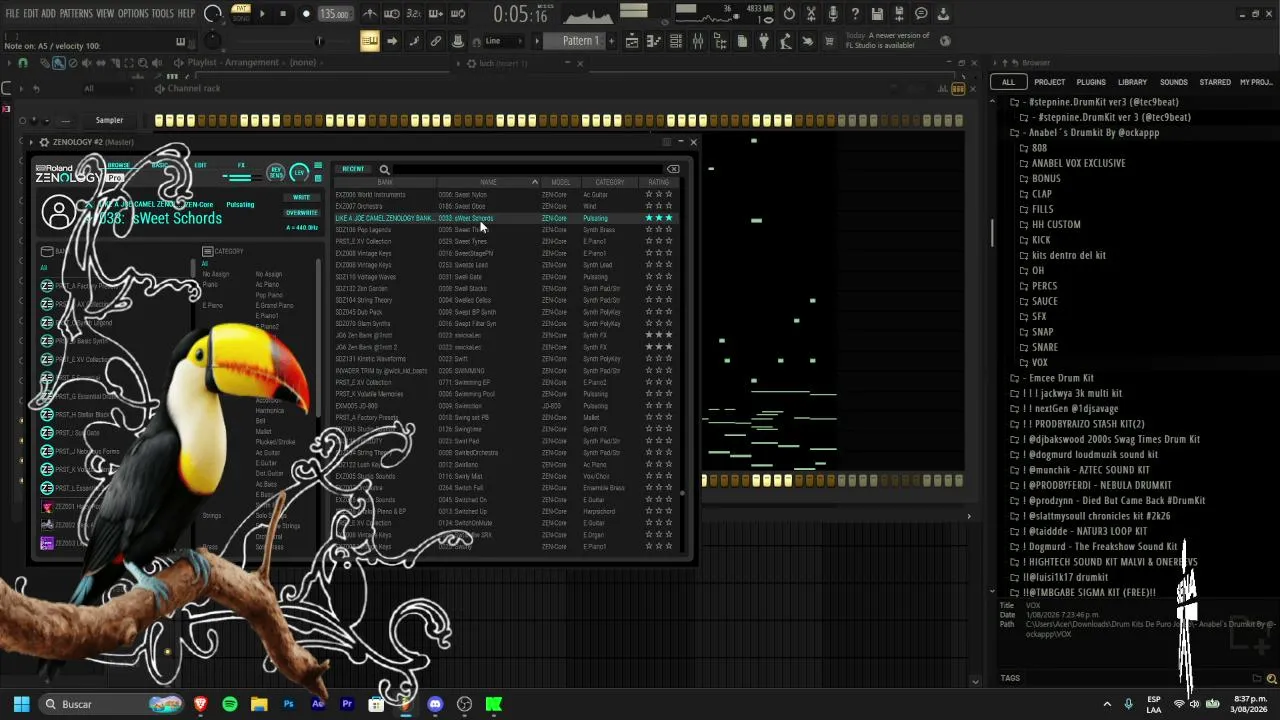Switch to LIBRARY tab in Browser
The height and width of the screenshot is (720, 1280).
[x=1132, y=82]
